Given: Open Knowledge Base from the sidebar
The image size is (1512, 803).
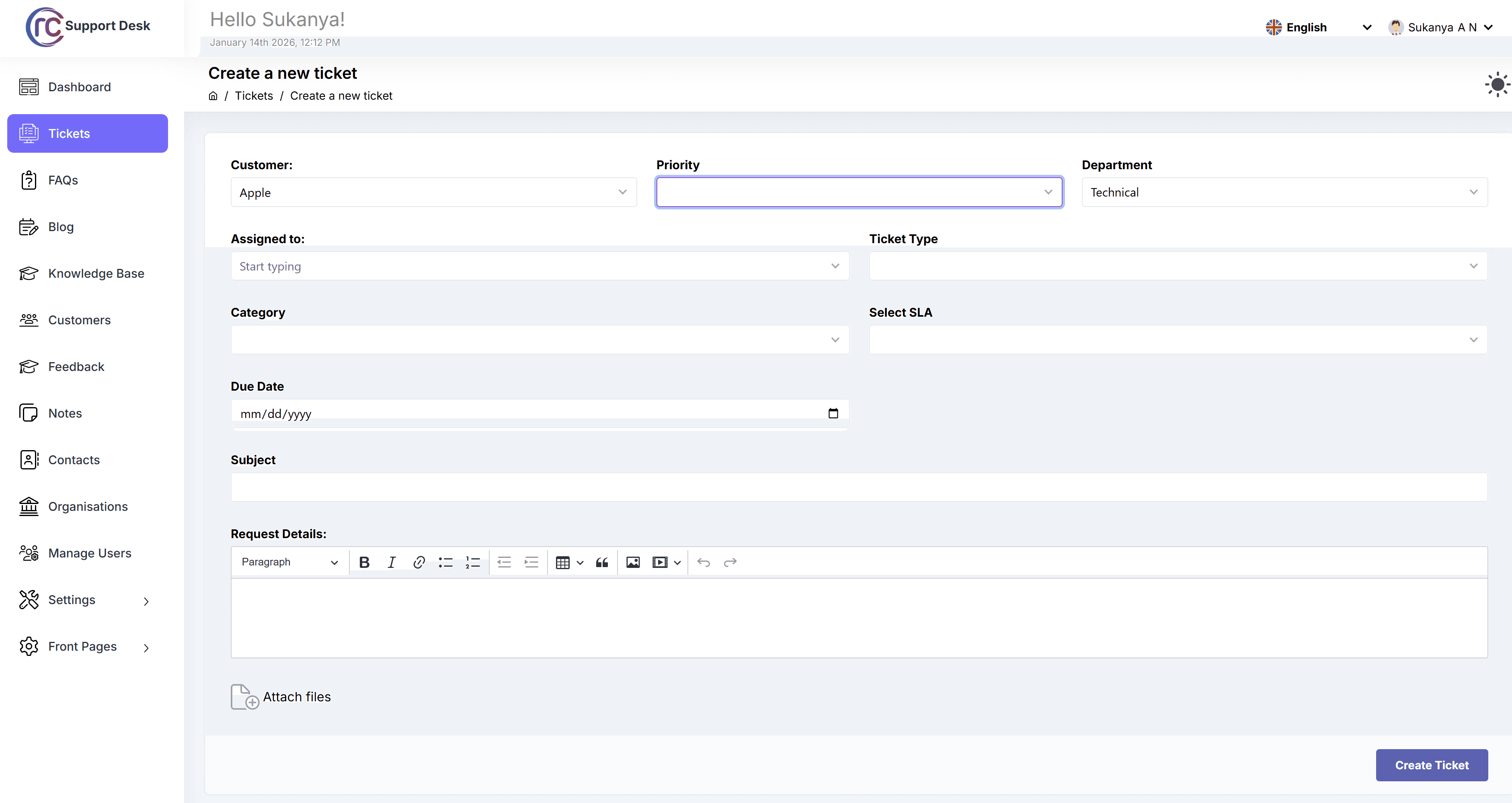Looking at the screenshot, I should [96, 274].
